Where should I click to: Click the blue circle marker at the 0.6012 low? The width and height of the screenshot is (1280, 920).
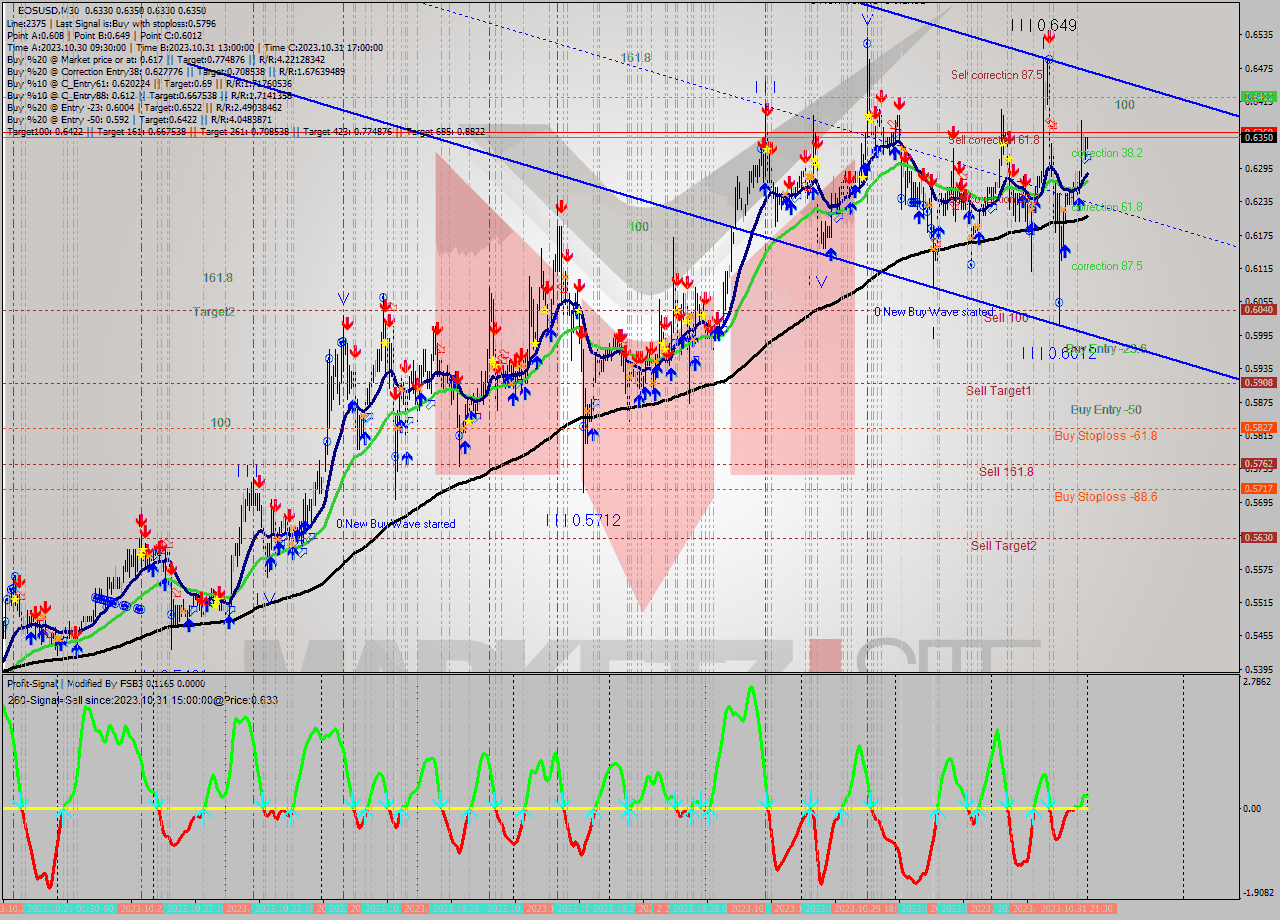(x=1059, y=302)
